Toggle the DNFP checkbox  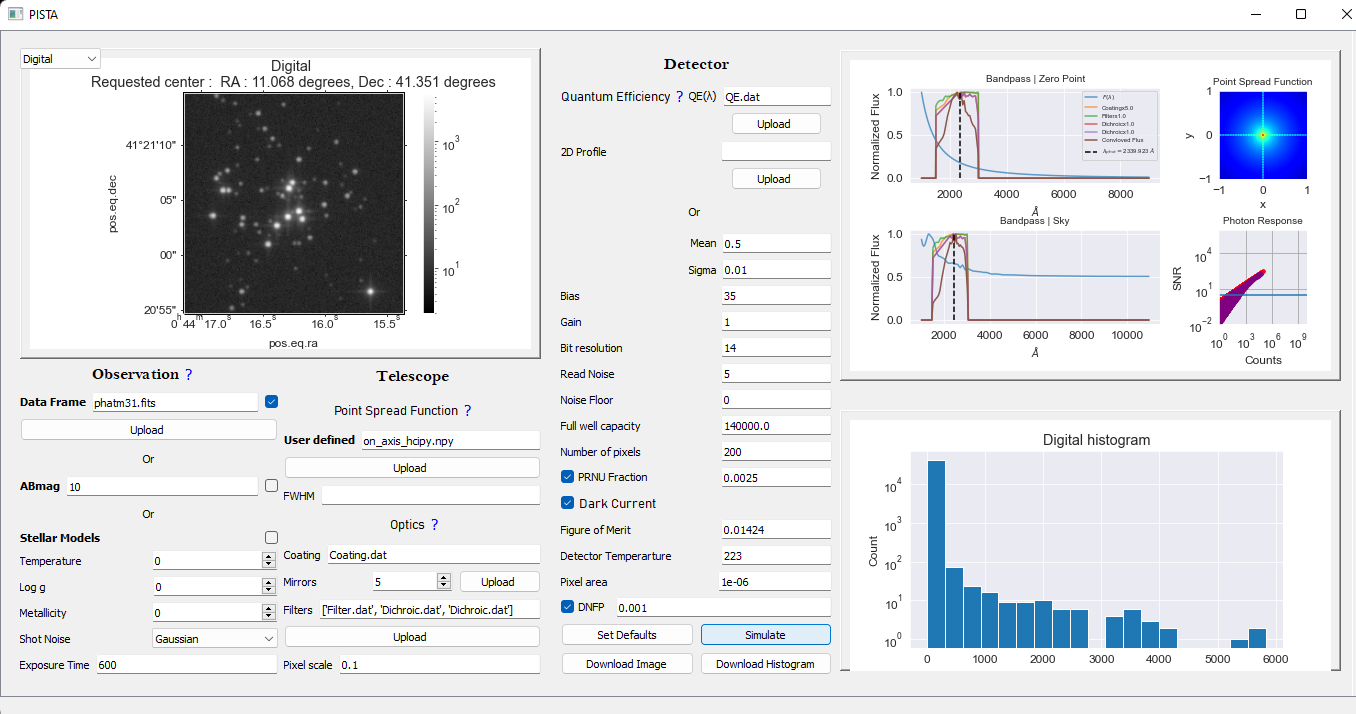point(568,606)
